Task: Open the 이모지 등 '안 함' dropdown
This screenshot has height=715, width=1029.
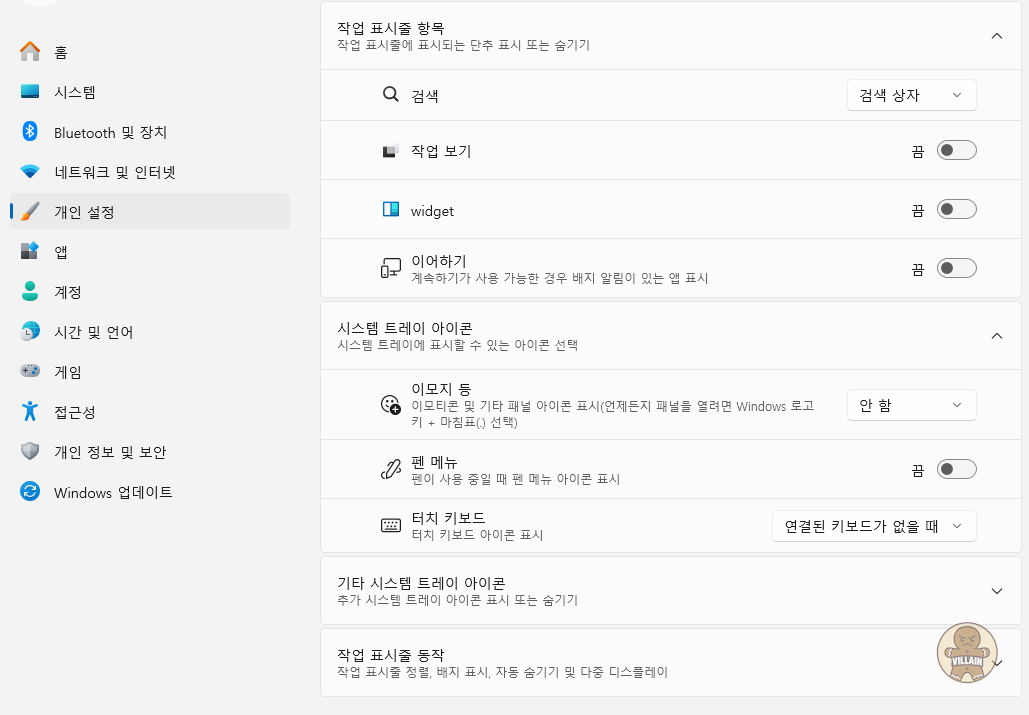Action: [912, 405]
